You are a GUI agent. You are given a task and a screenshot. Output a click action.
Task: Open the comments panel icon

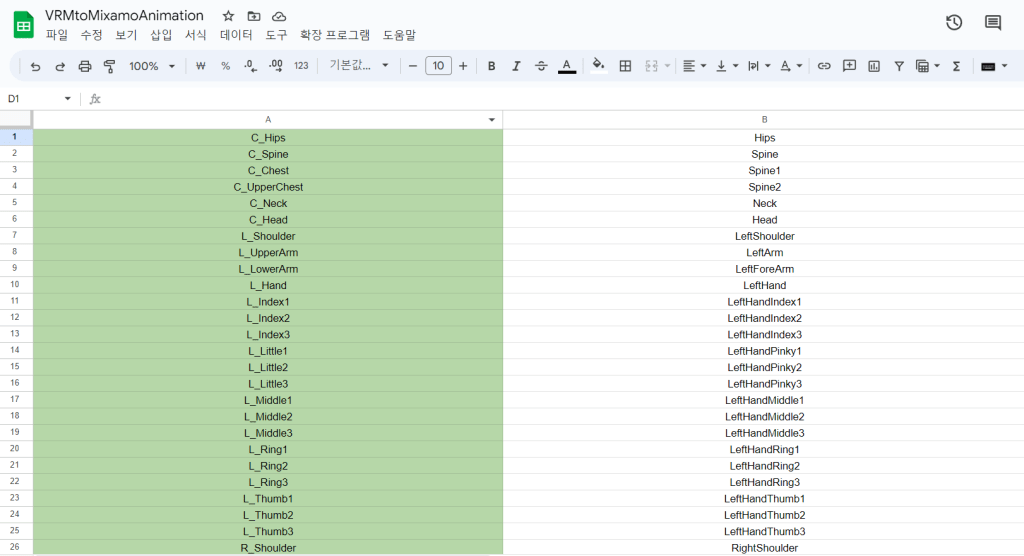pyautogui.click(x=992, y=22)
